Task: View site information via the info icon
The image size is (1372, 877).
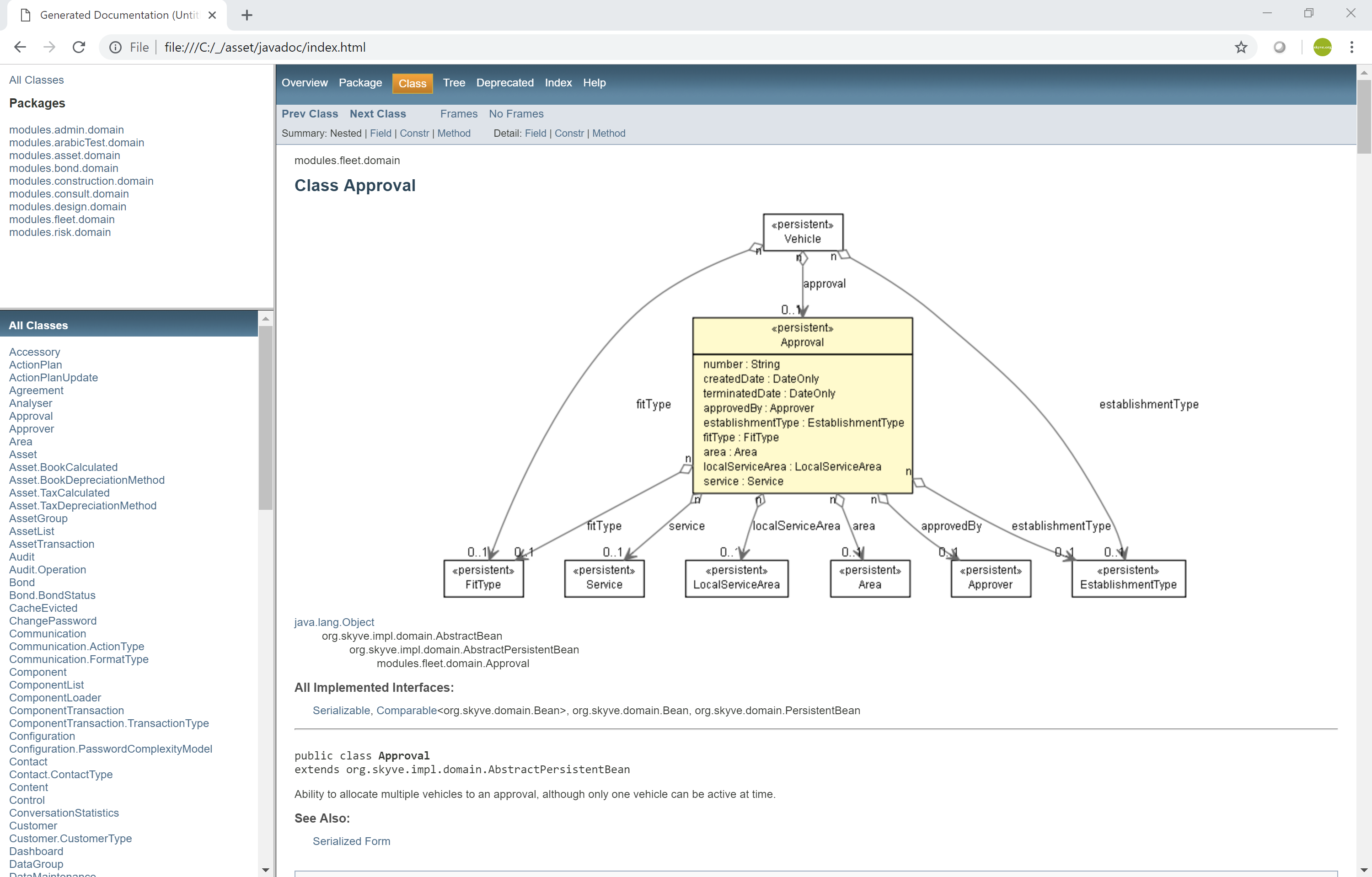Action: point(116,47)
